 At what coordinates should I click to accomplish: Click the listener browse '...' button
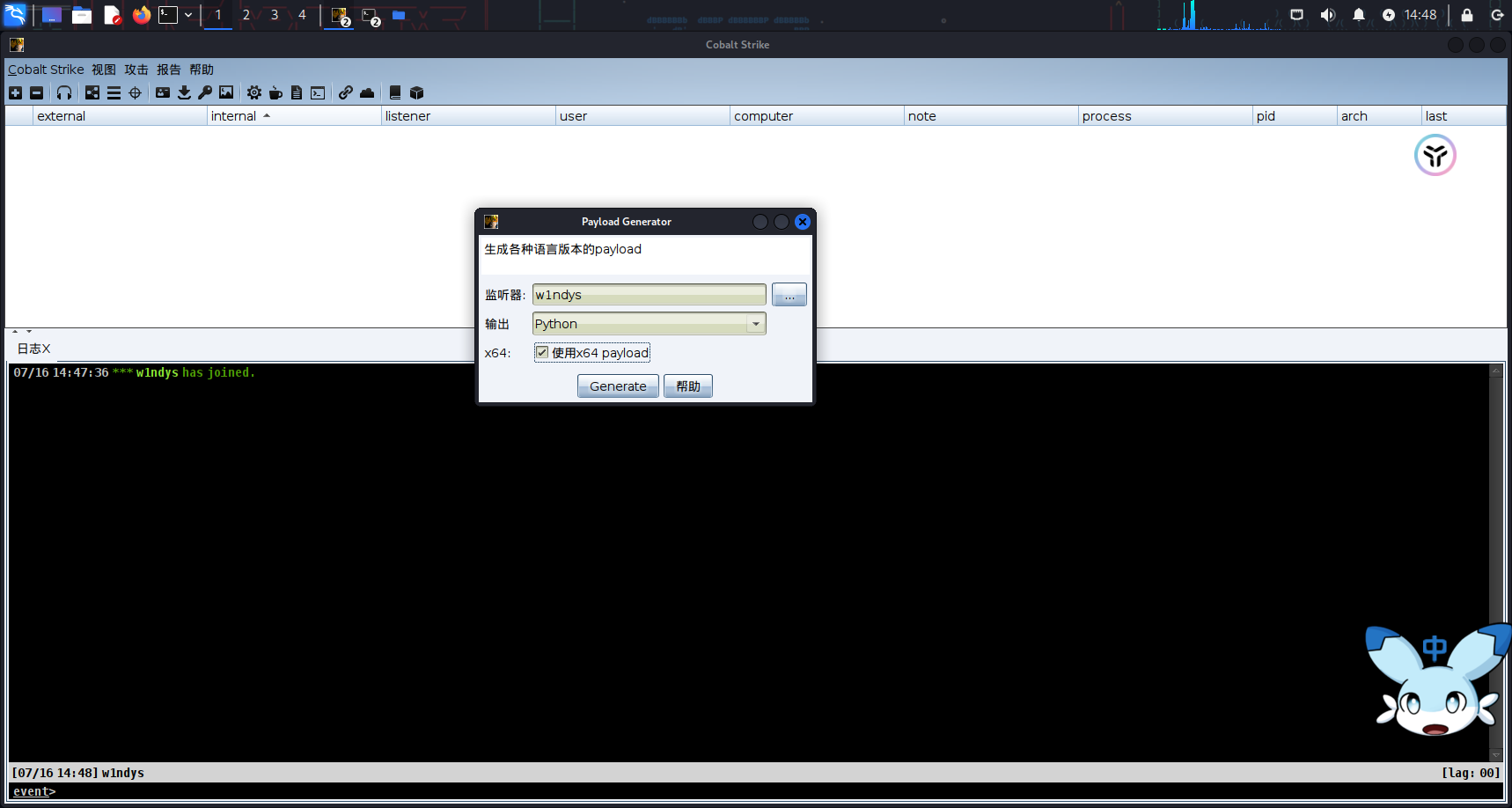(x=789, y=295)
